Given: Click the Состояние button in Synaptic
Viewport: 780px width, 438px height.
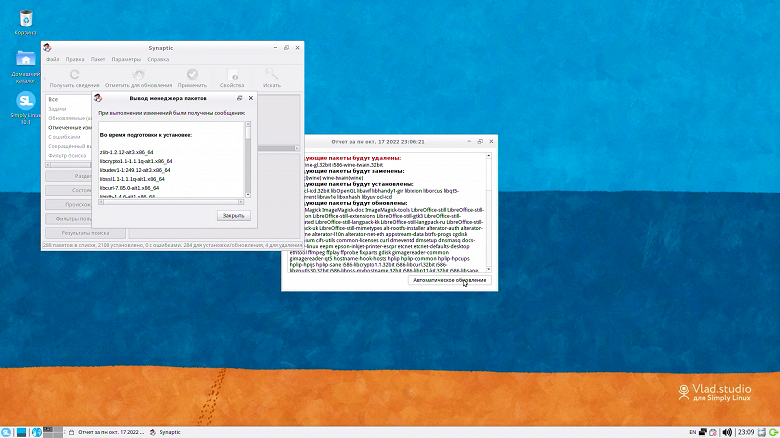Looking at the screenshot, I should pyautogui.click(x=68, y=190).
